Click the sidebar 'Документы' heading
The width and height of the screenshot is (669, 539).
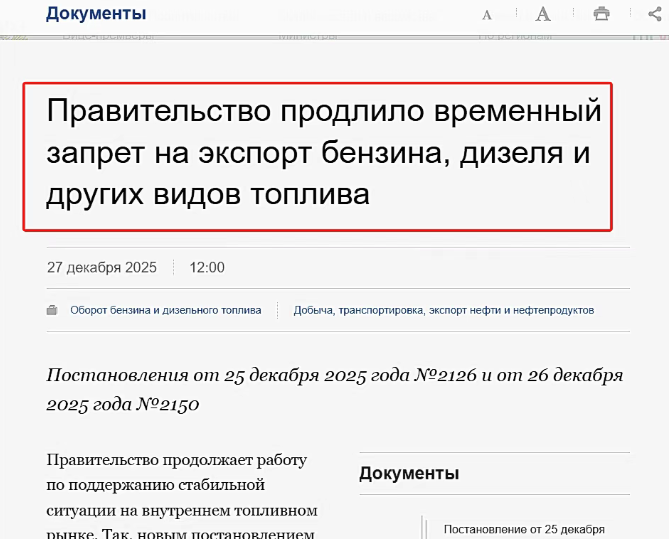[409, 473]
